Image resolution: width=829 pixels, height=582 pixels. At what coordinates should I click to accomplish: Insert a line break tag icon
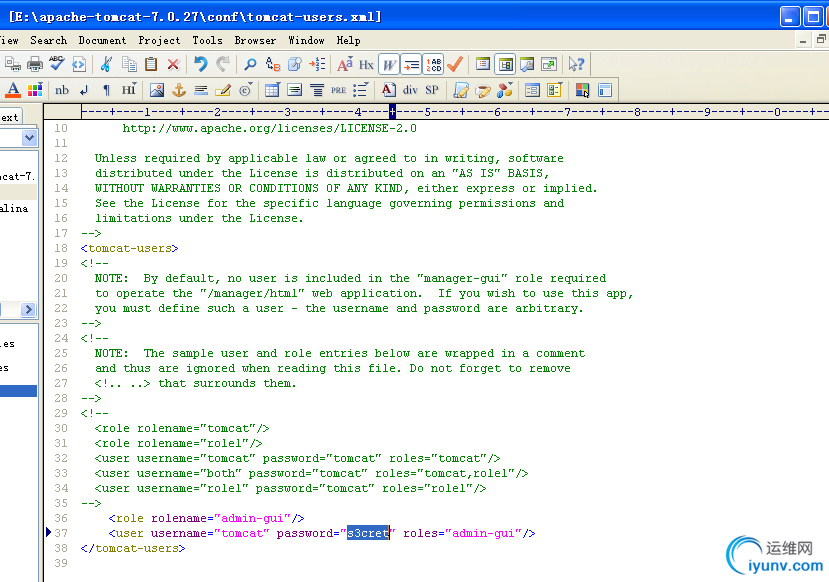pyautogui.click(x=84, y=90)
